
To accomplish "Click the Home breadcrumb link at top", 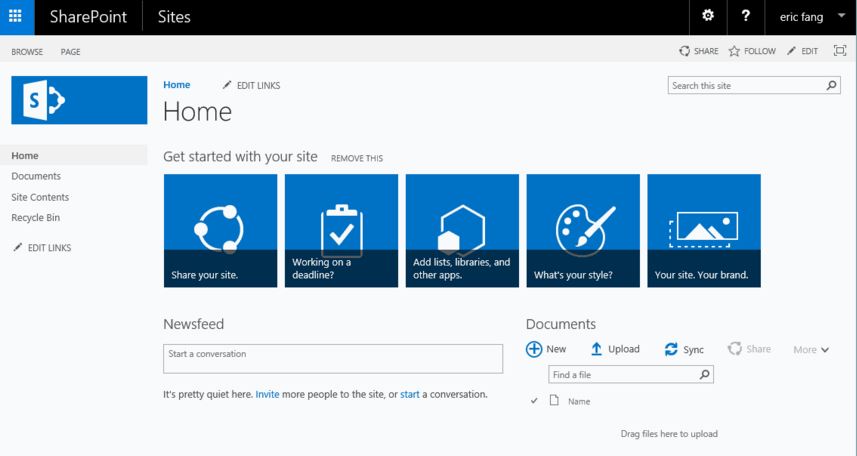I will pyautogui.click(x=177, y=85).
